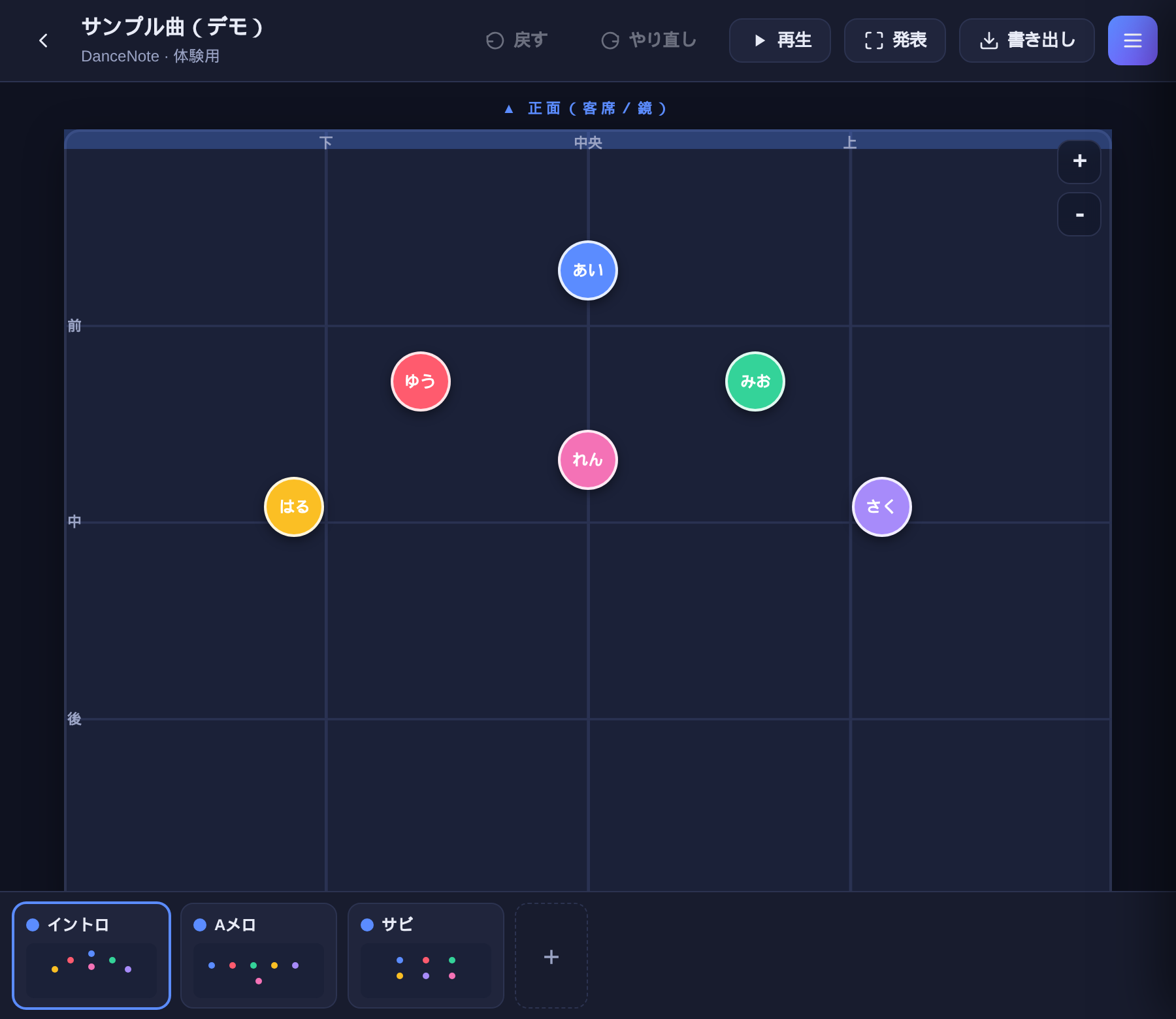This screenshot has width=1176, height=1019.
Task: Select the れん dancer marker
Action: (588, 460)
